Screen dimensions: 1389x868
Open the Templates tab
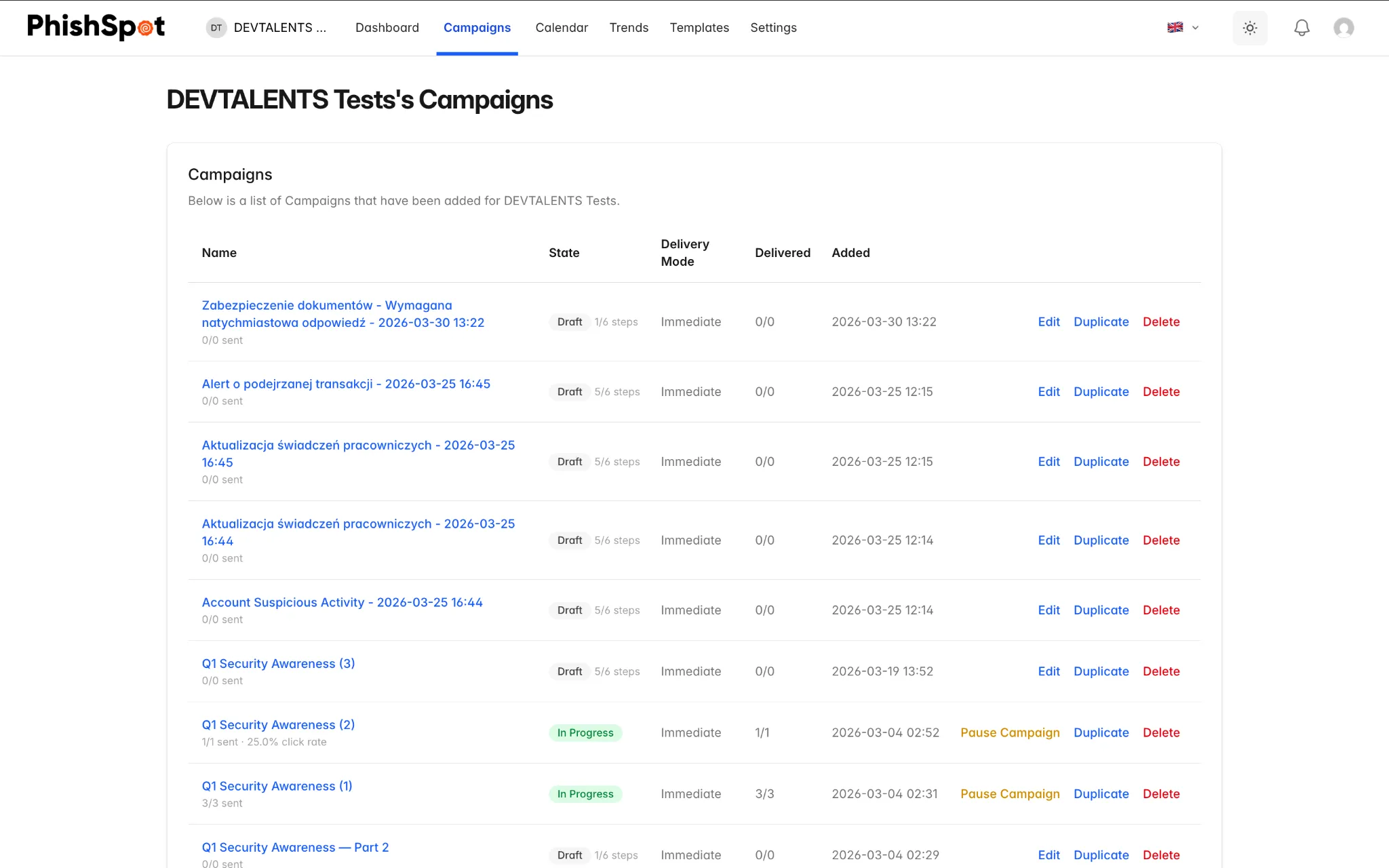pyautogui.click(x=699, y=28)
